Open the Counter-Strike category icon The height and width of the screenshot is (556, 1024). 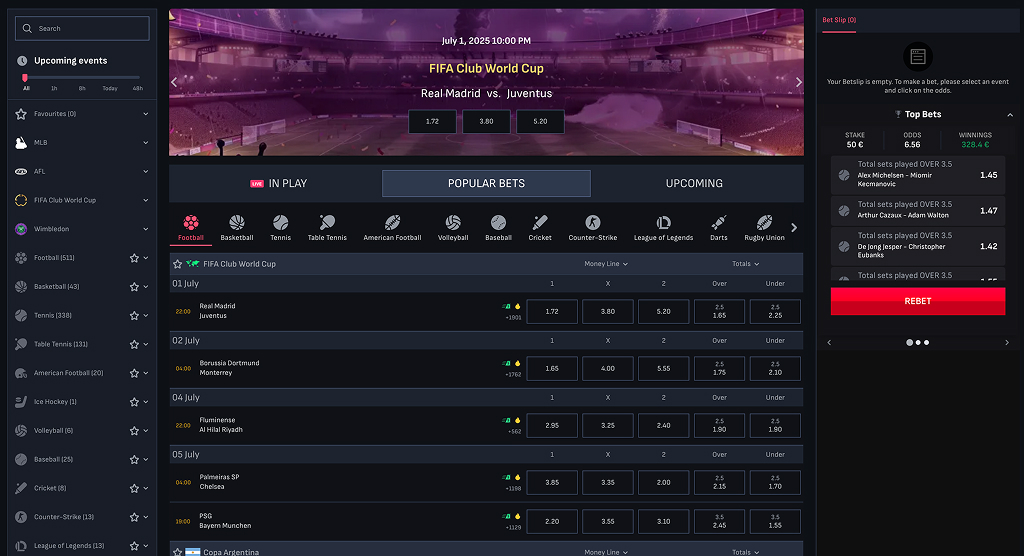pos(592,223)
